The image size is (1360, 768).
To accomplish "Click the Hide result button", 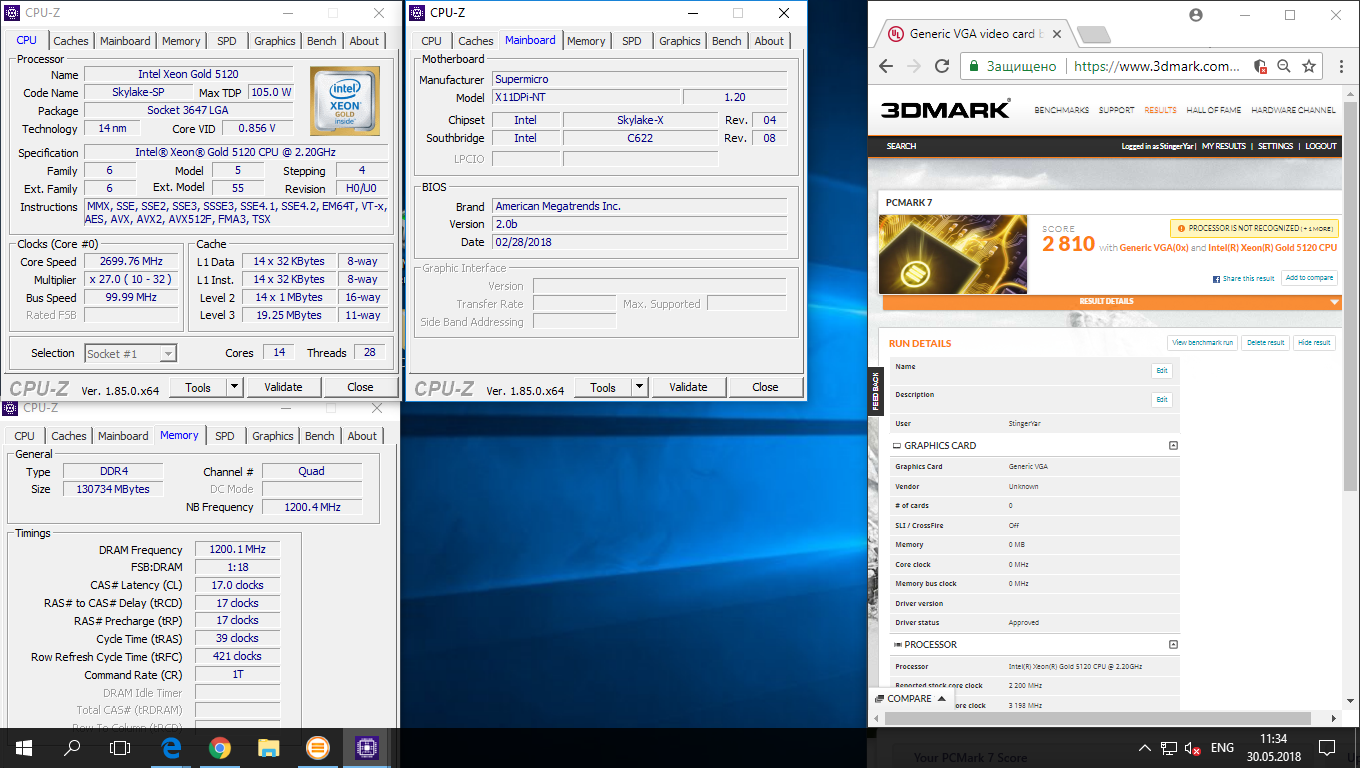I will (1314, 343).
